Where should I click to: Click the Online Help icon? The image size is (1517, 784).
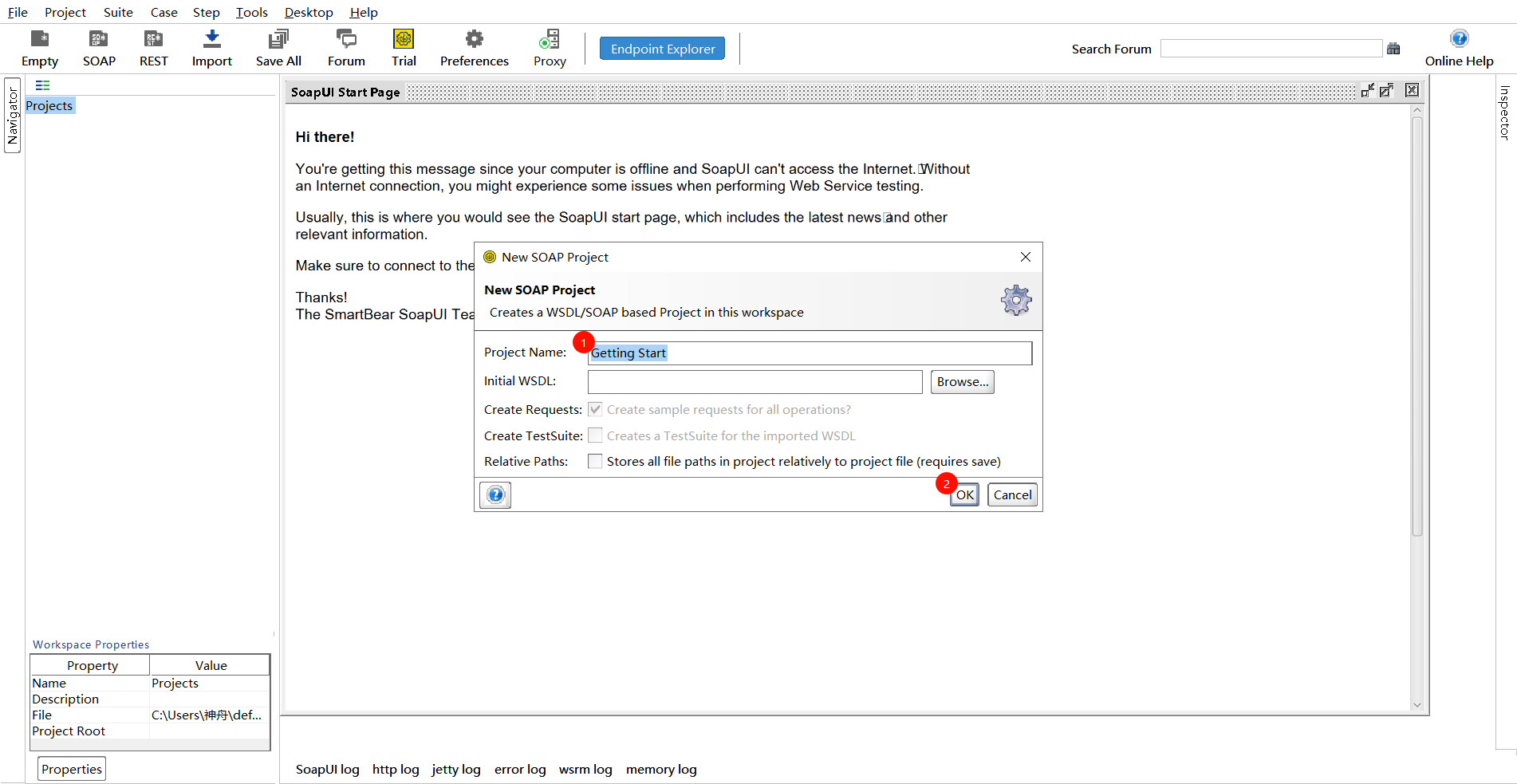[x=1459, y=48]
